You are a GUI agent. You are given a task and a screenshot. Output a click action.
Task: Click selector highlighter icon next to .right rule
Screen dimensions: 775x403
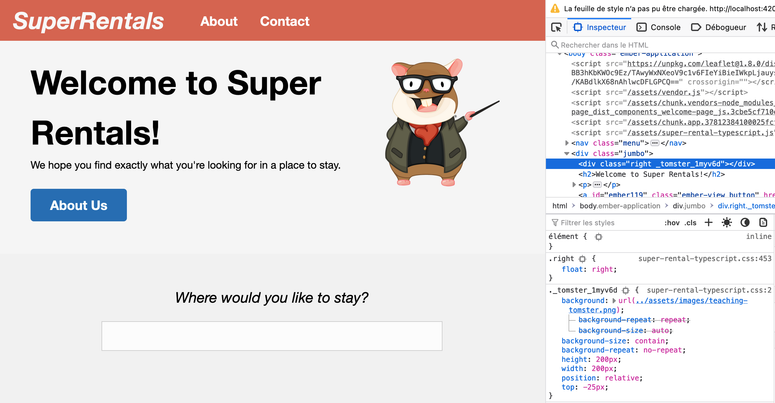click(x=580, y=258)
